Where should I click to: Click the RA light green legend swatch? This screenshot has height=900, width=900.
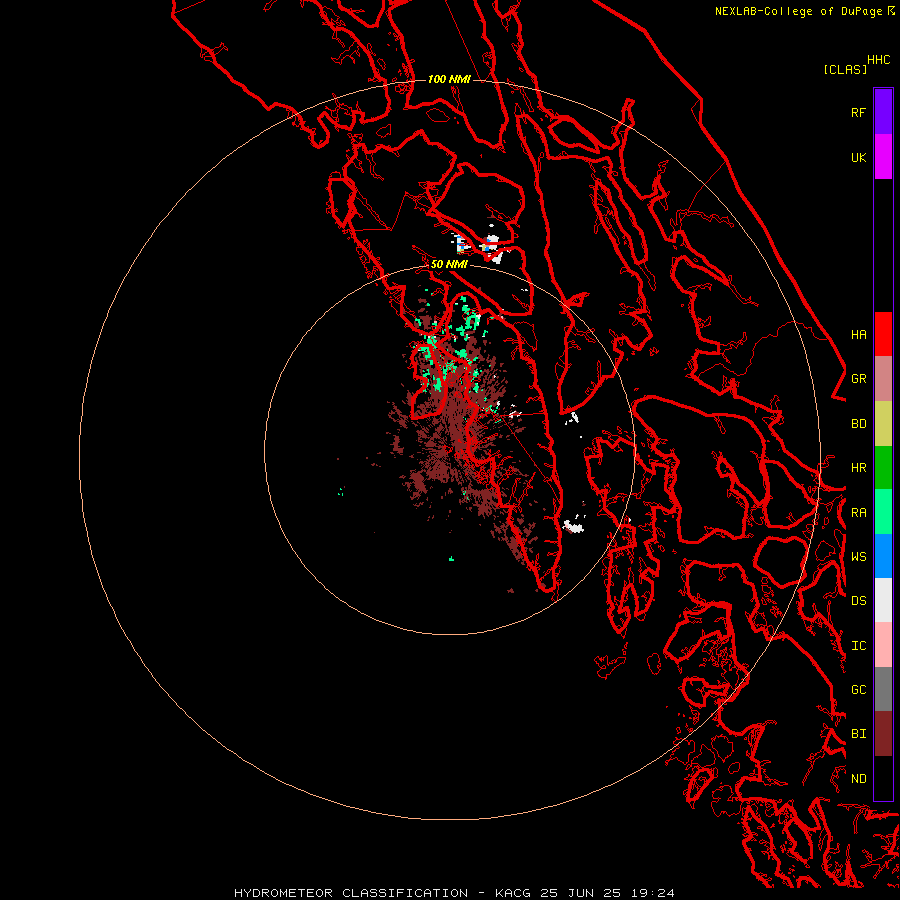(883, 512)
